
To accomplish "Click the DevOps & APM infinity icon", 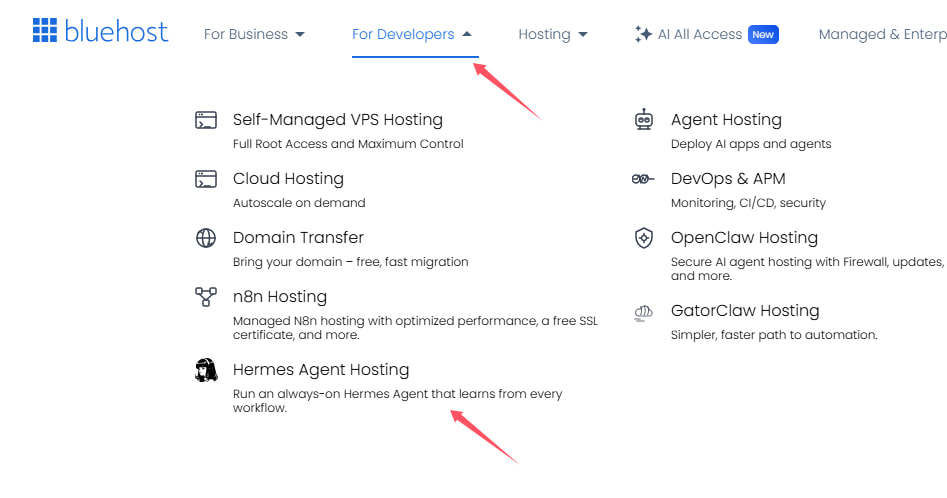I will (643, 179).
